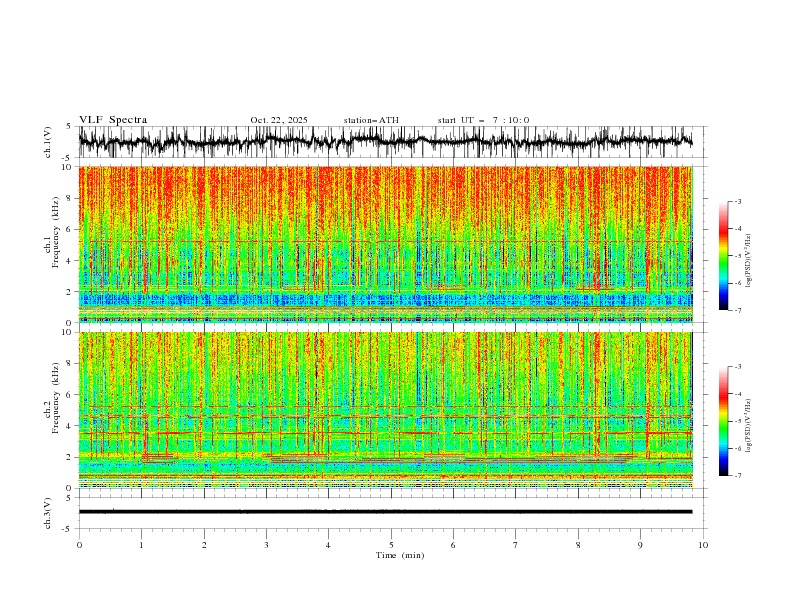Image resolution: width=792 pixels, height=612 pixels.
Task: Click the "10" kHz tick on ch.2 frequency axis
Action: 67,332
